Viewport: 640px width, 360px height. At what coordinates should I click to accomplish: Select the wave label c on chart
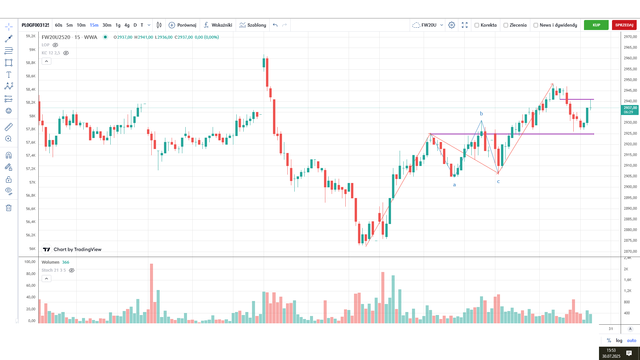point(498,181)
